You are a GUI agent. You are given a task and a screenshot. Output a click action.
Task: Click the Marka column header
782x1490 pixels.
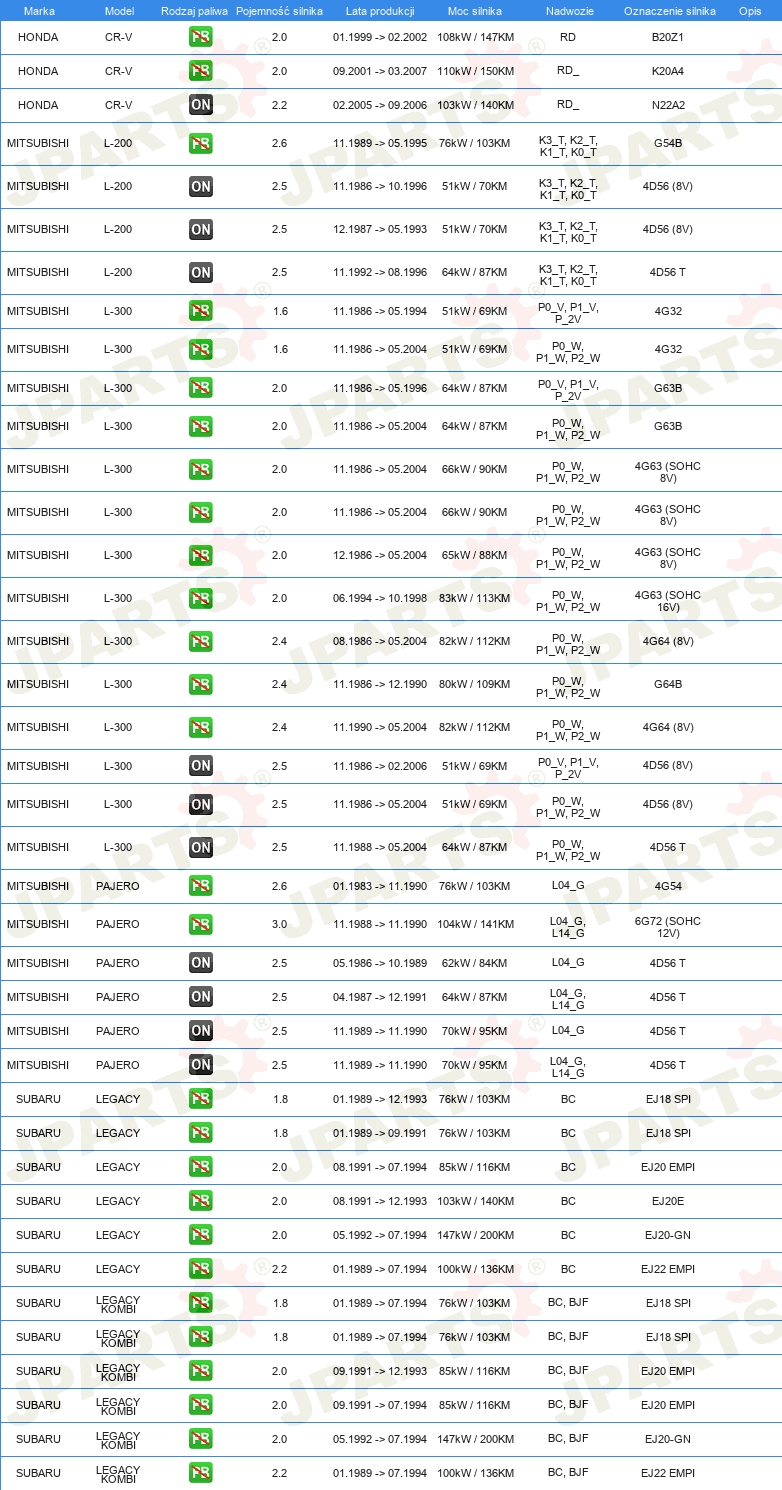[x=38, y=10]
